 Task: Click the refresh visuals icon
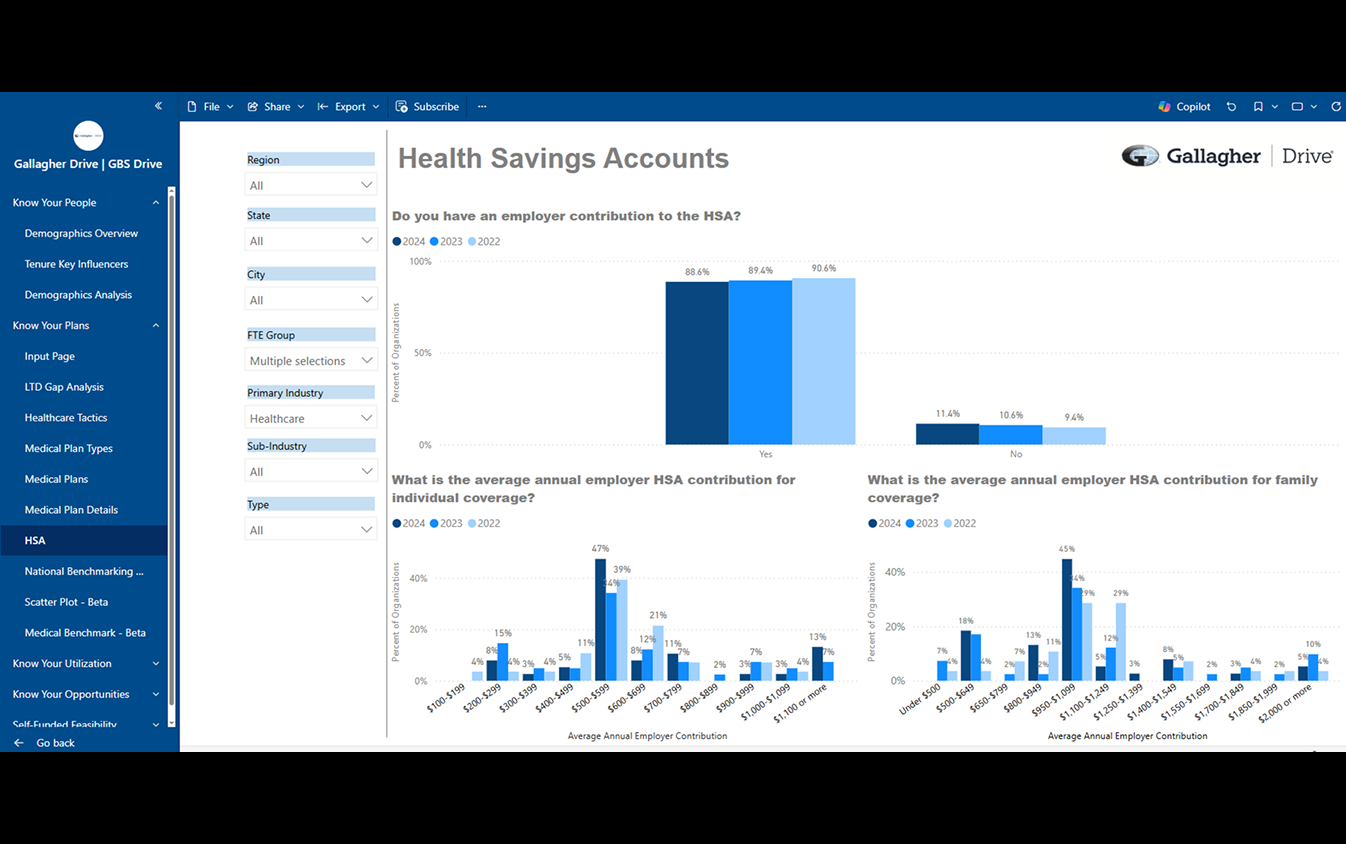pyautogui.click(x=1336, y=107)
